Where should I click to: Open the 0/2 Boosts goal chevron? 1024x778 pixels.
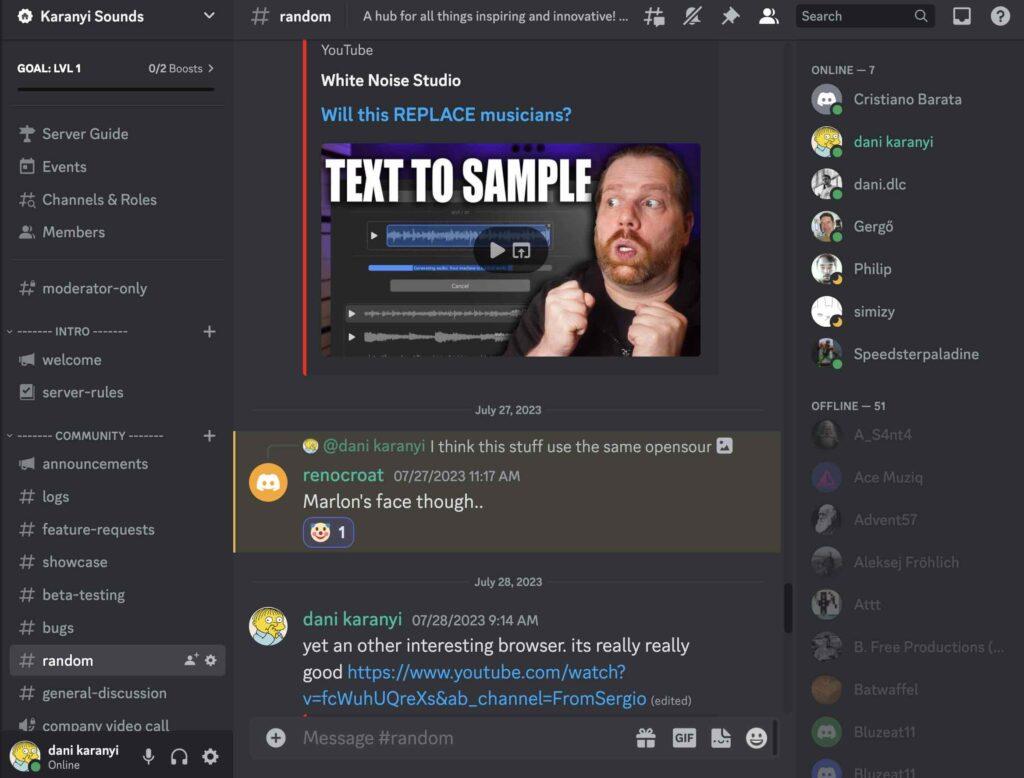[x=210, y=69]
